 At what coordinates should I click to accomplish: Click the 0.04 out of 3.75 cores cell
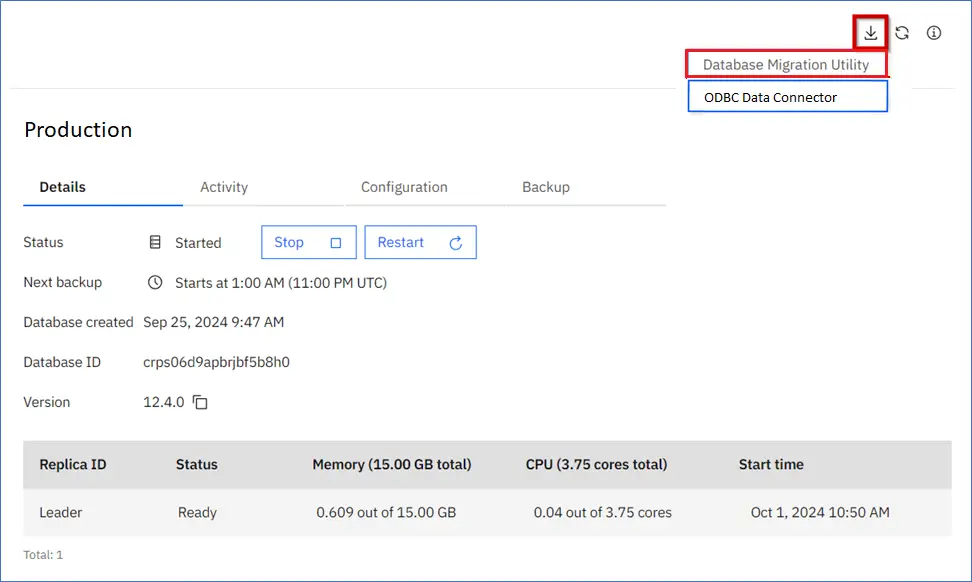[603, 513]
